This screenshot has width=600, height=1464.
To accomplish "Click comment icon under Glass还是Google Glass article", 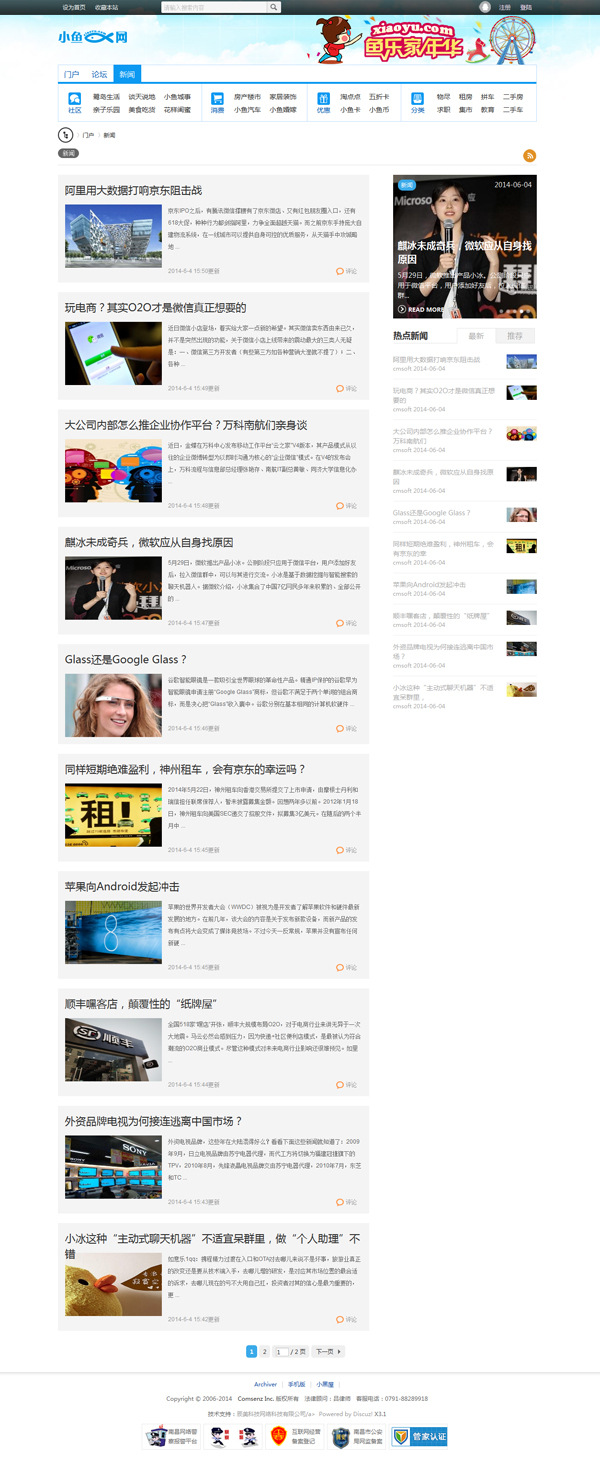I will click(340, 729).
